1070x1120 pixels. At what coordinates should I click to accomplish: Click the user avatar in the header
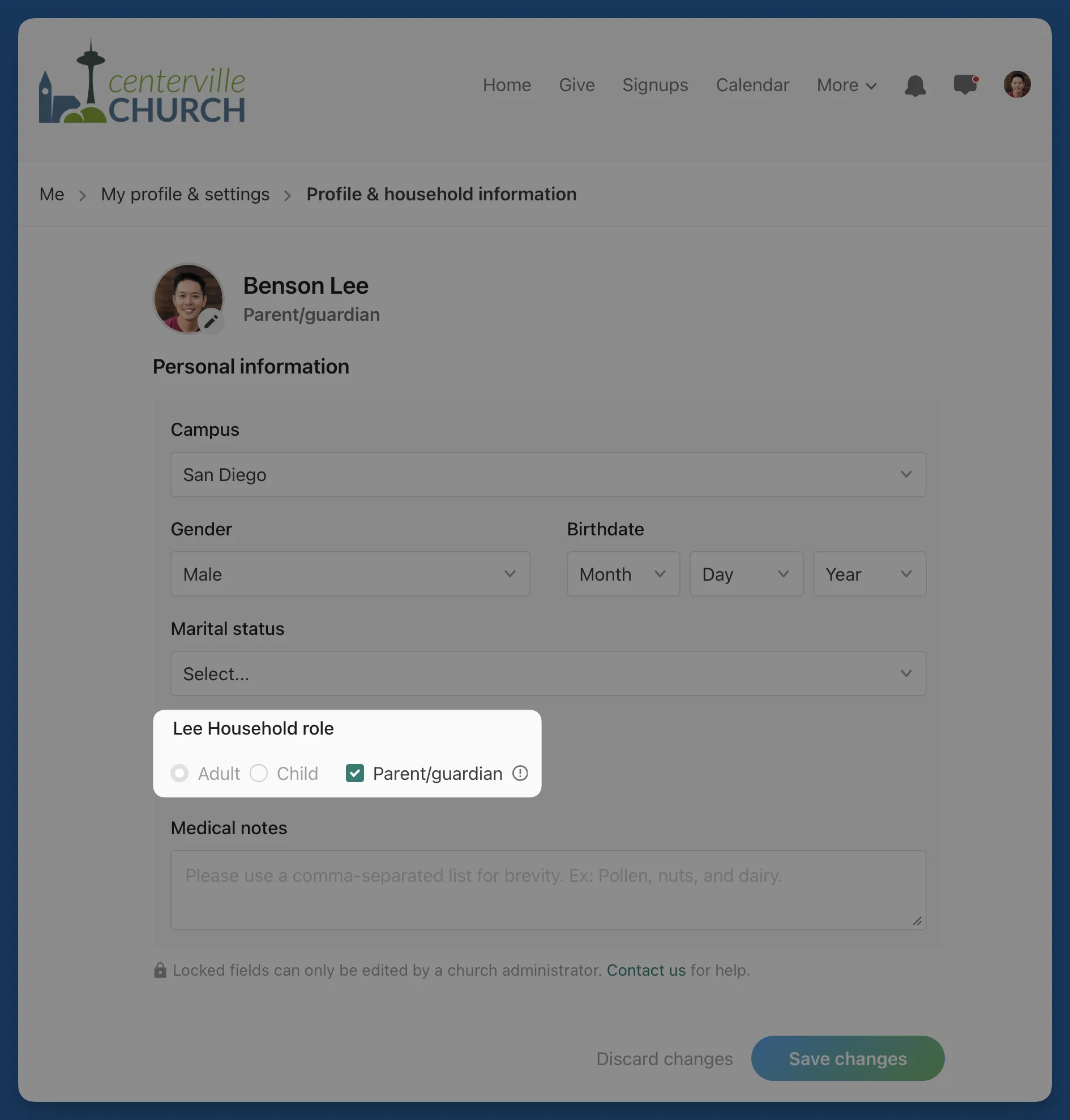click(1017, 84)
